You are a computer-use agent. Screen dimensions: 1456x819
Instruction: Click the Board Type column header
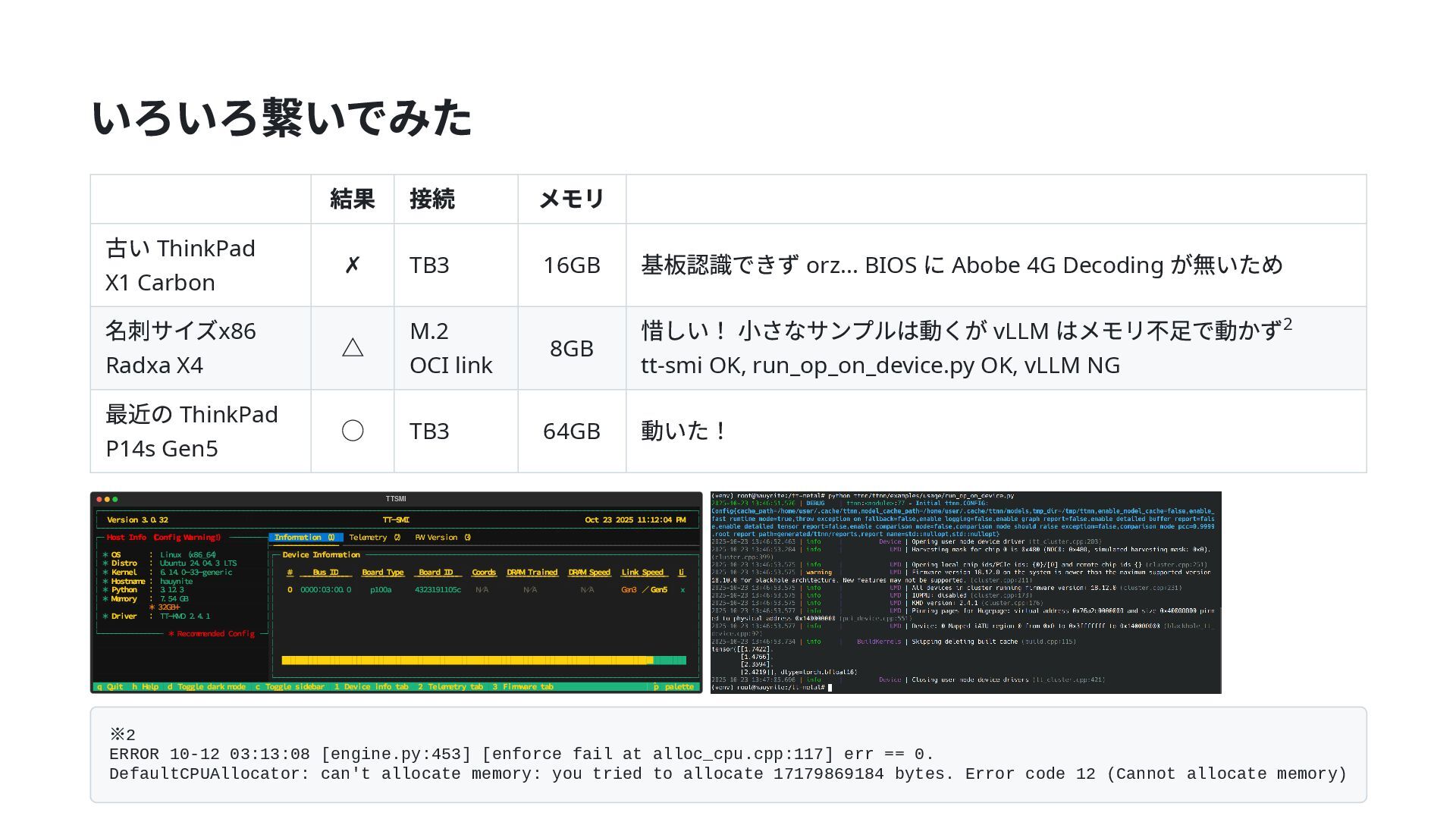pyautogui.click(x=382, y=573)
